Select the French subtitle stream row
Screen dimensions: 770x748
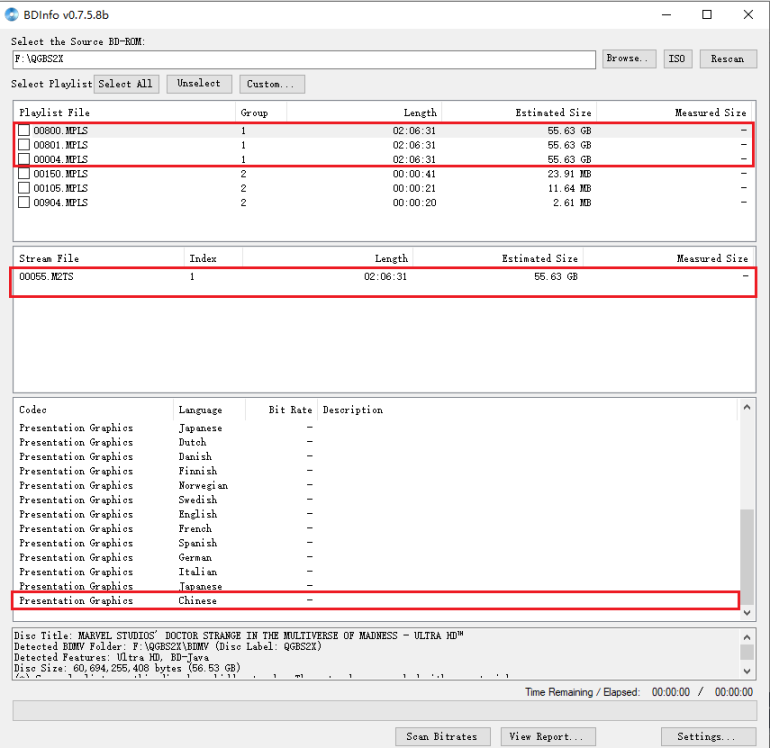pyautogui.click(x=376, y=528)
